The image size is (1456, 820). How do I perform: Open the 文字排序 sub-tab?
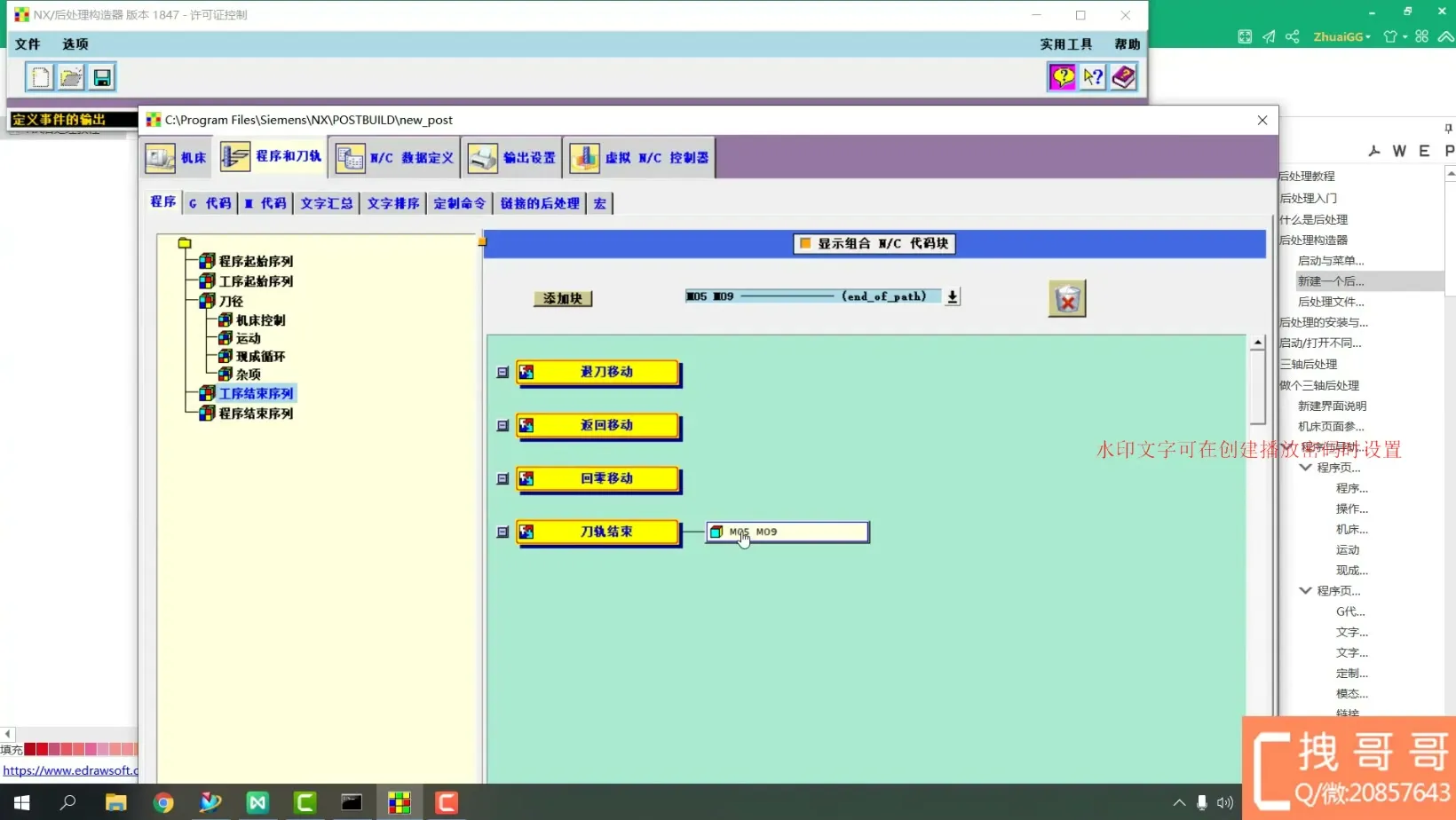point(392,203)
